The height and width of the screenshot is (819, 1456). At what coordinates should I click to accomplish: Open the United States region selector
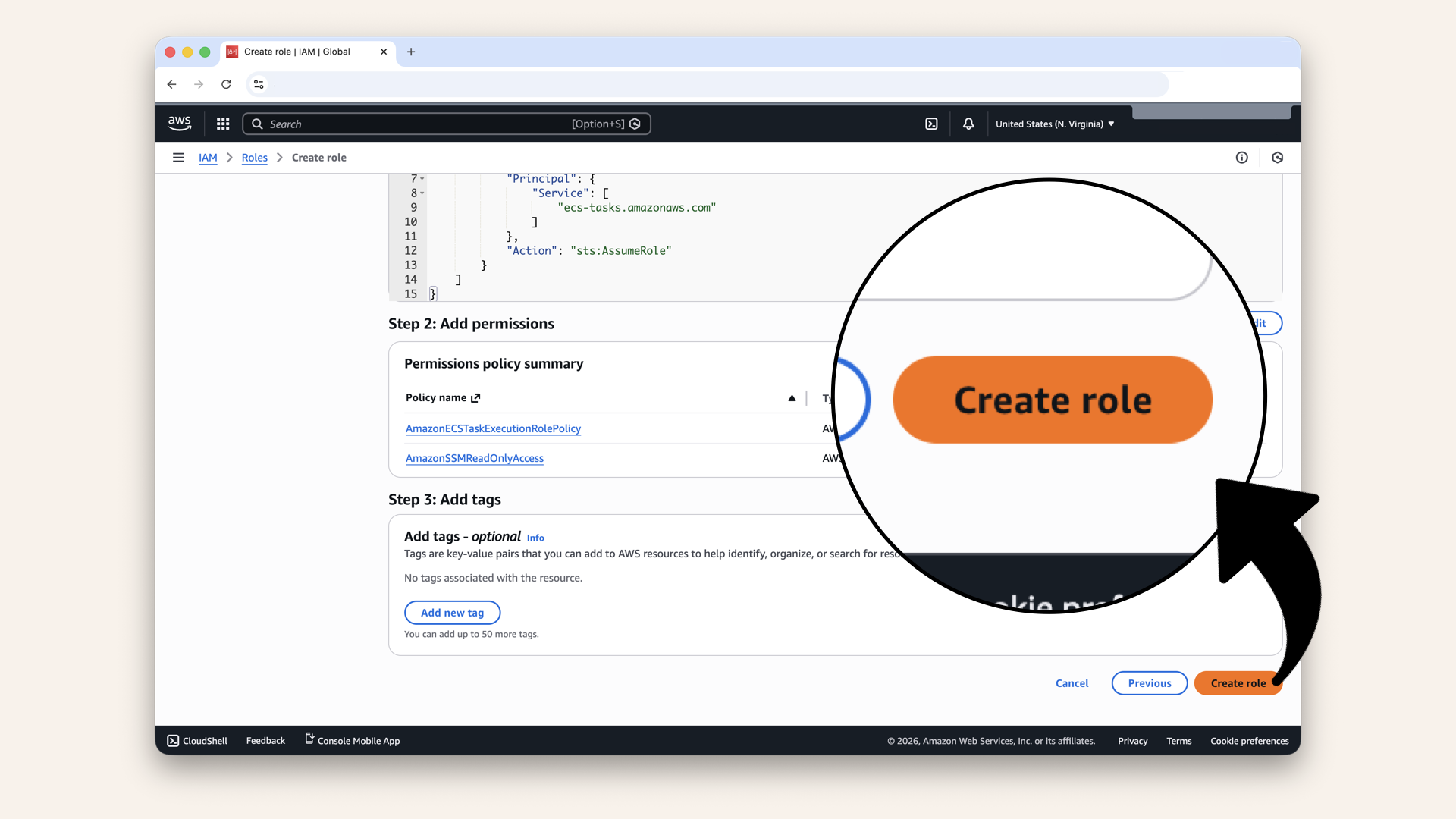coord(1054,124)
